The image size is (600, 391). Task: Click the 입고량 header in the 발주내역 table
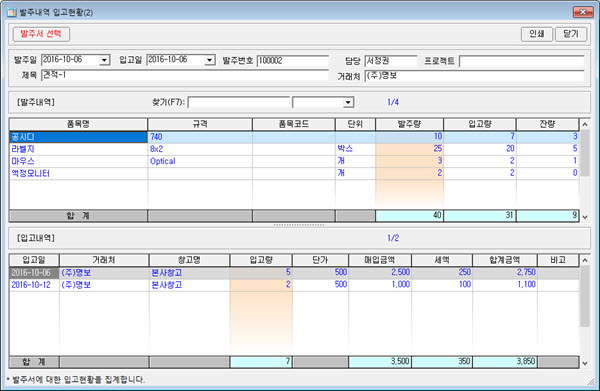coord(480,124)
